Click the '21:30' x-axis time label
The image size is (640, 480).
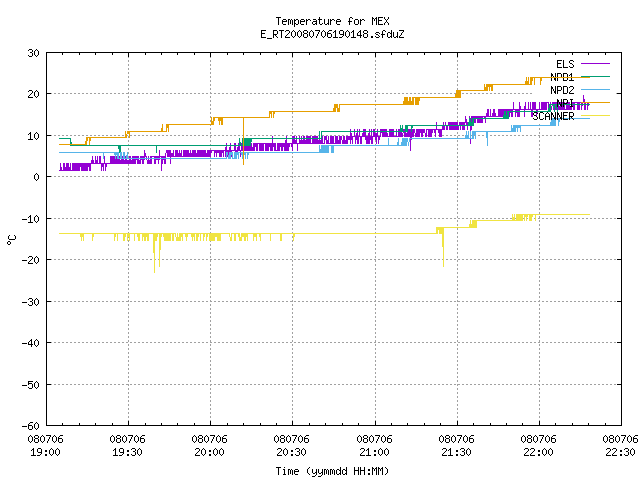(456, 452)
